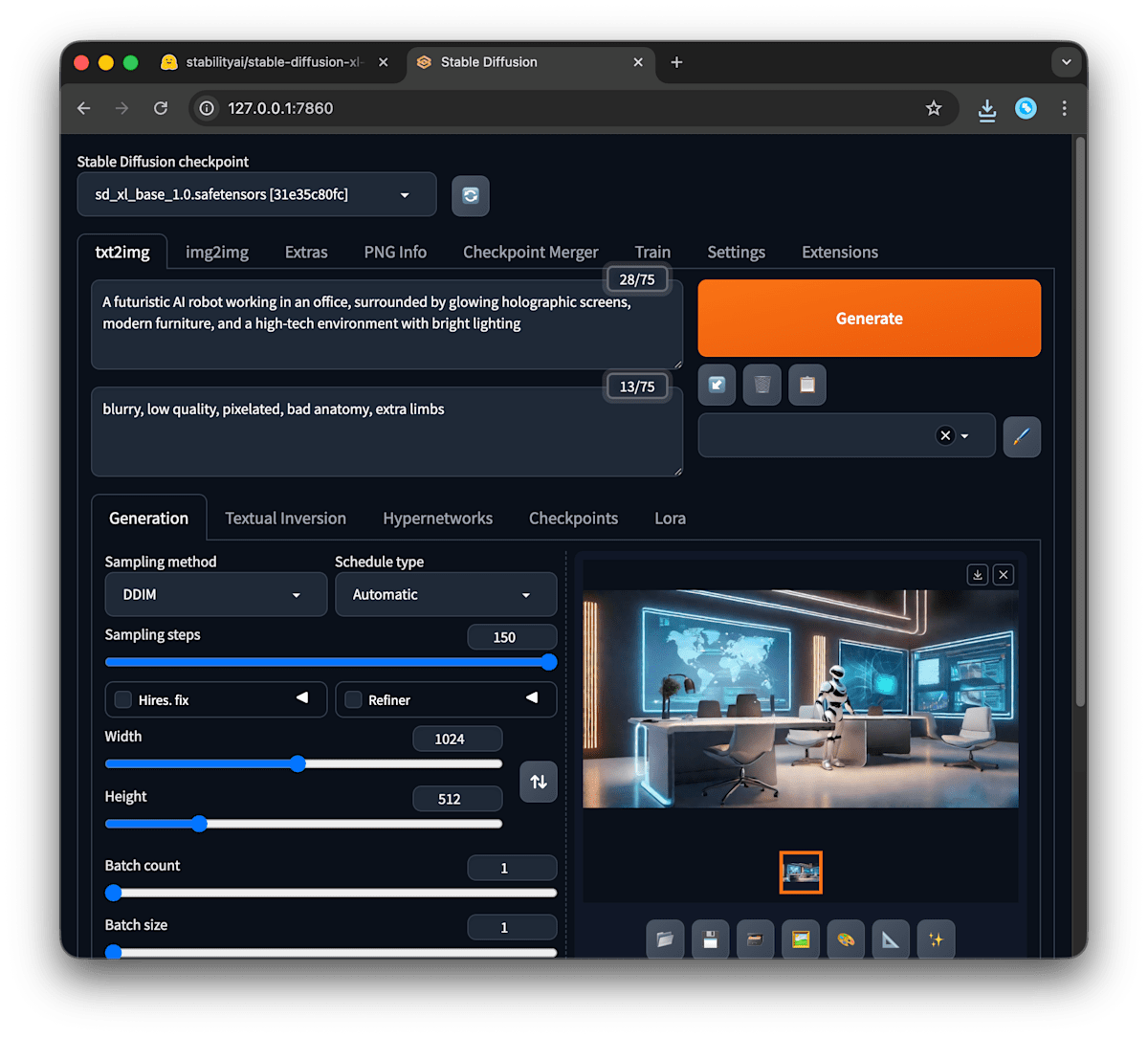Screen dimensions: 1148x1038
Task: Open the Checkpoint Merger tab
Action: click(531, 252)
